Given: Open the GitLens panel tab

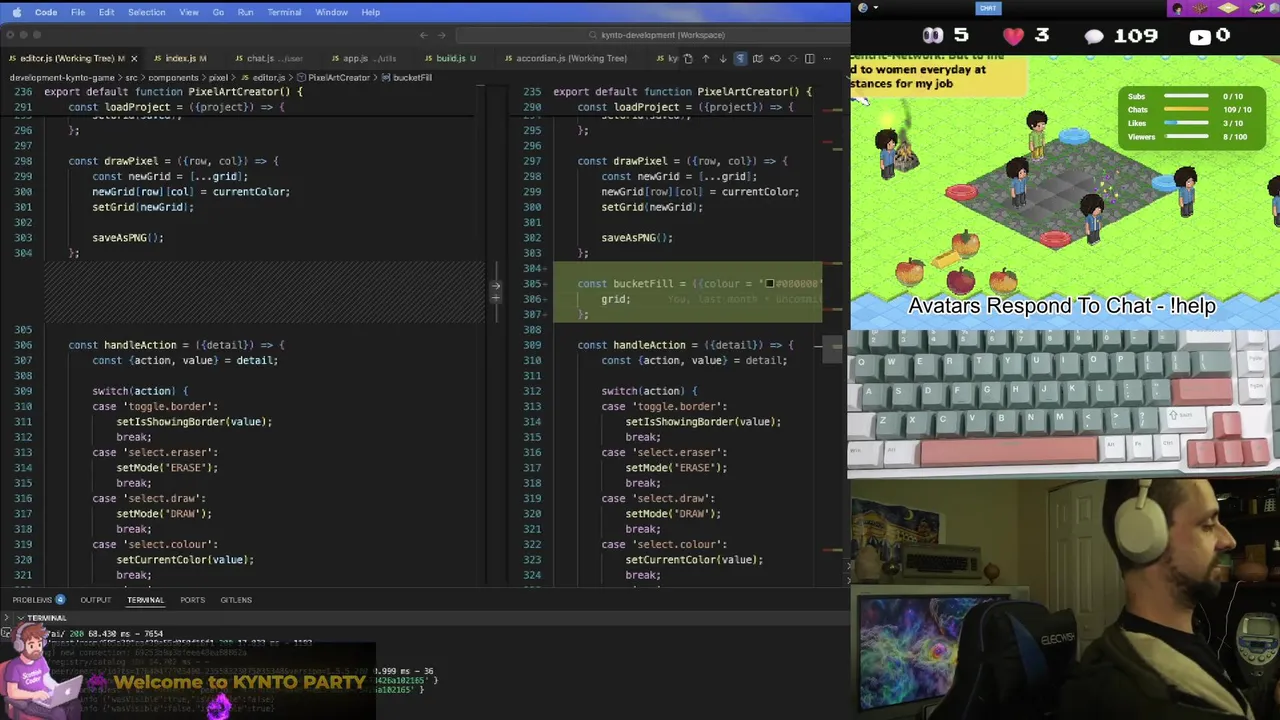Looking at the screenshot, I should pyautogui.click(x=236, y=600).
